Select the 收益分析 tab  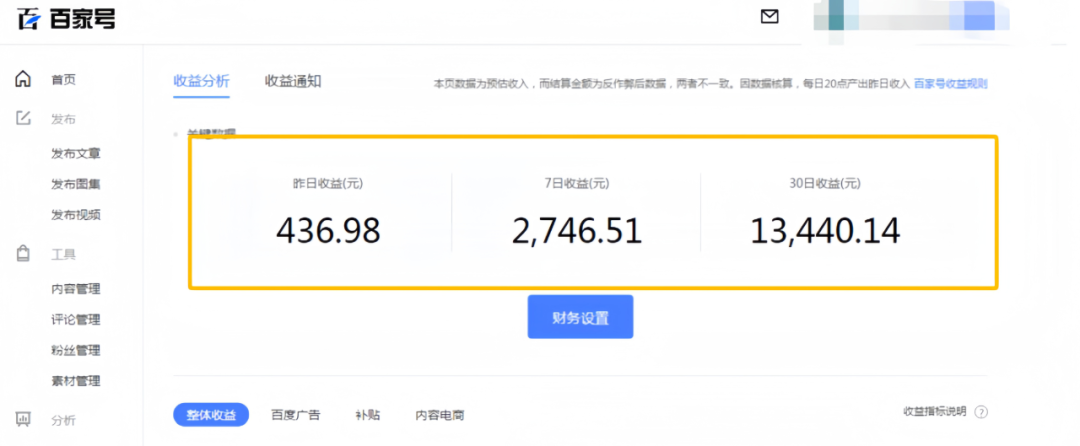pos(201,81)
